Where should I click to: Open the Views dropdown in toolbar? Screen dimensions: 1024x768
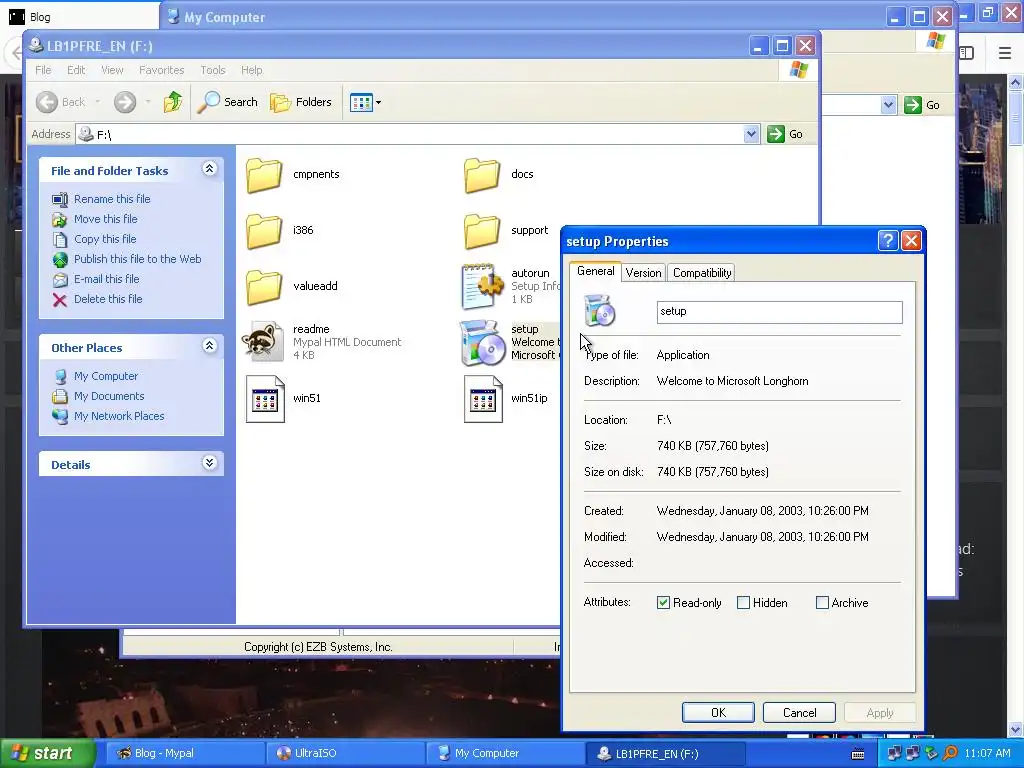365,102
